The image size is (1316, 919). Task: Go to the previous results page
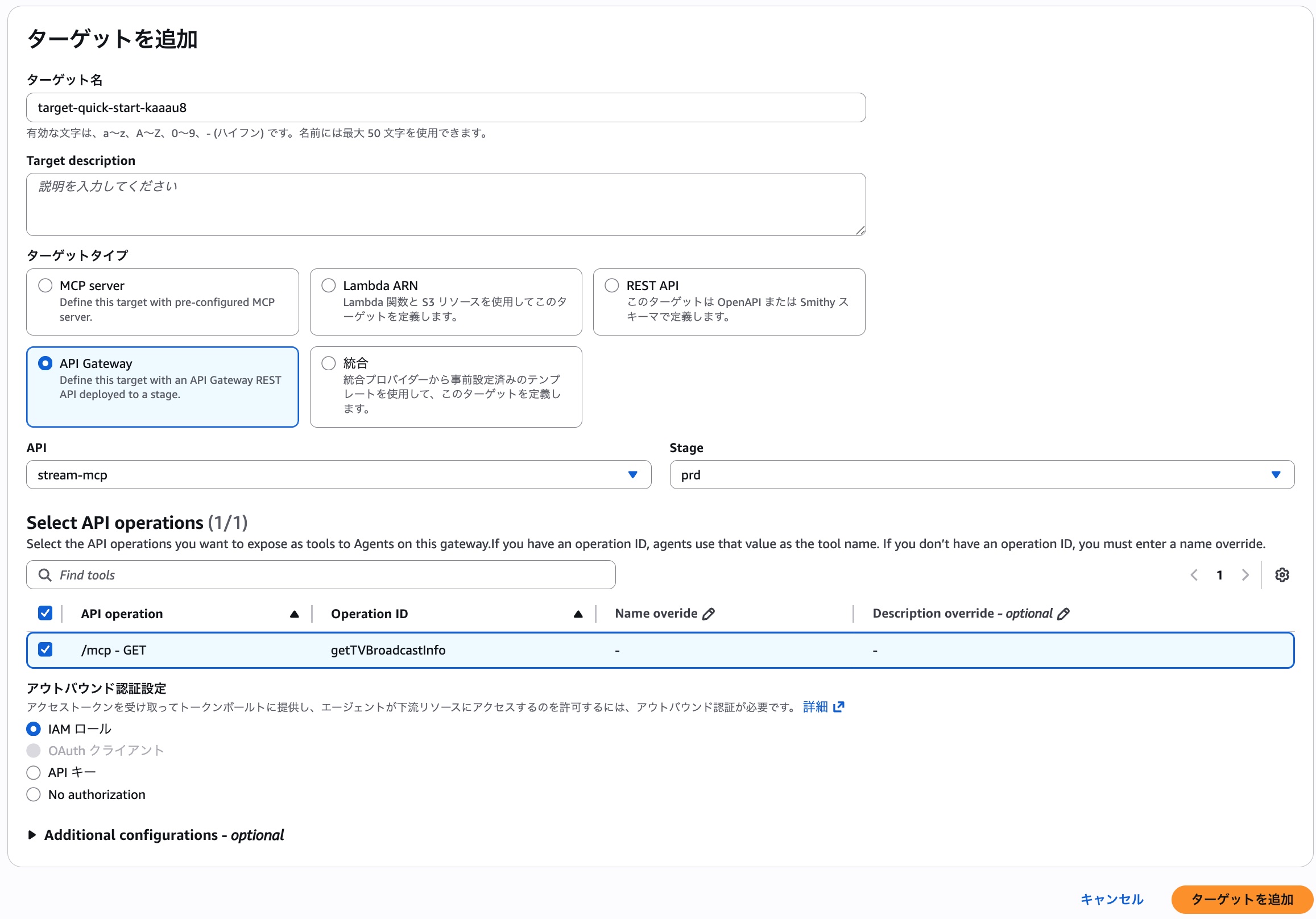[1194, 575]
